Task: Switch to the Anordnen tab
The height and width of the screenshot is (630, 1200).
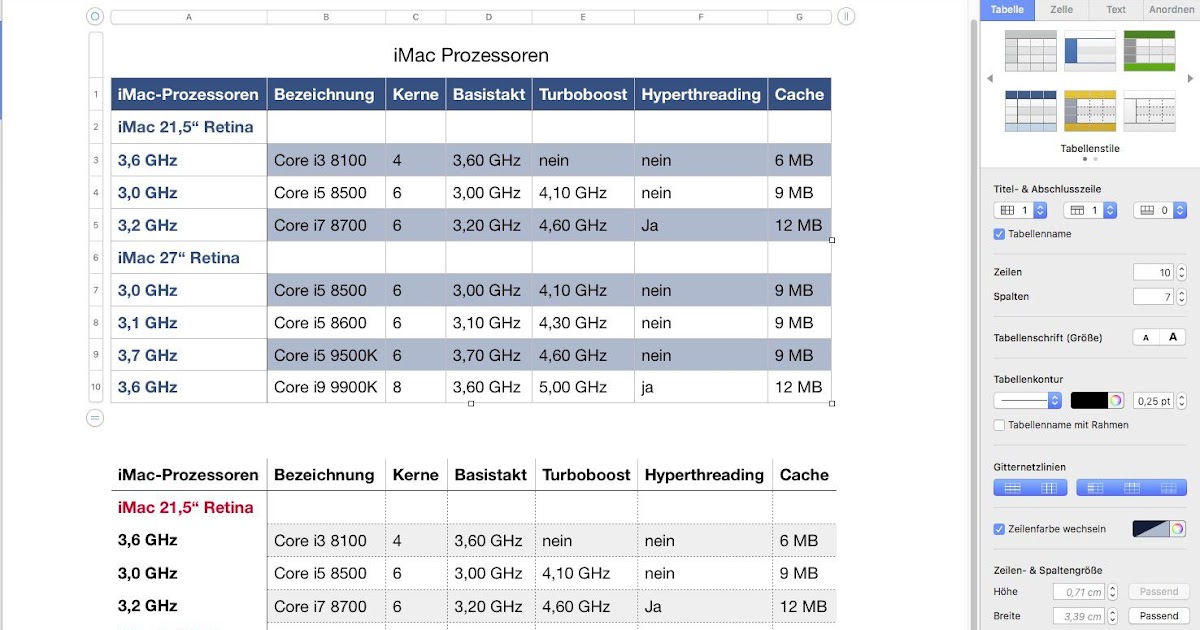Action: coord(1171,9)
